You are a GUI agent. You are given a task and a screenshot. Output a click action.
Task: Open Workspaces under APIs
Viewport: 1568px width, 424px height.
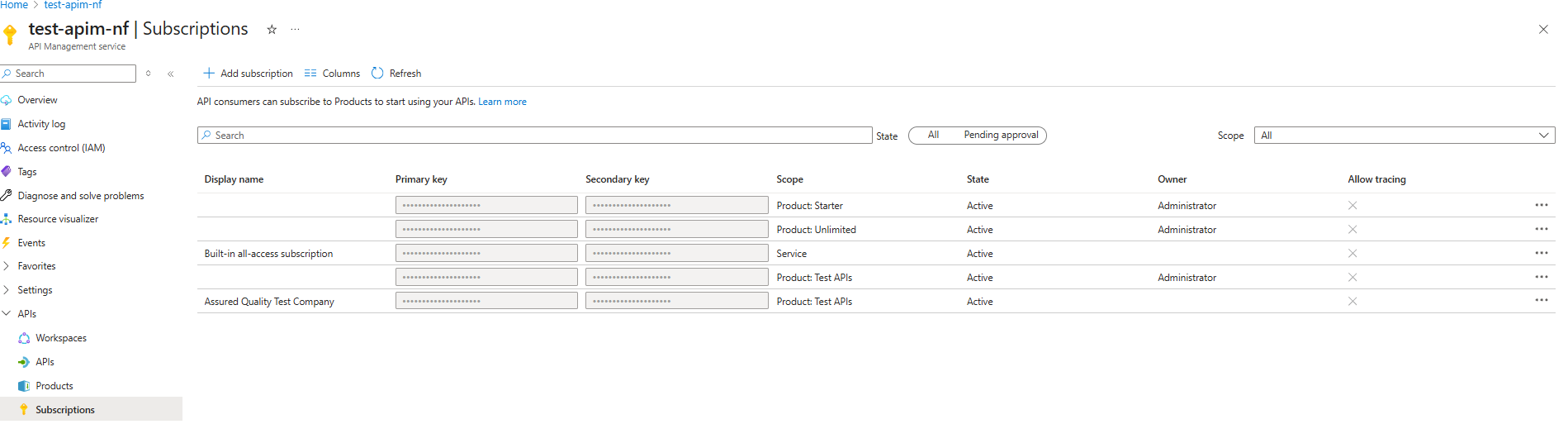pos(61,338)
